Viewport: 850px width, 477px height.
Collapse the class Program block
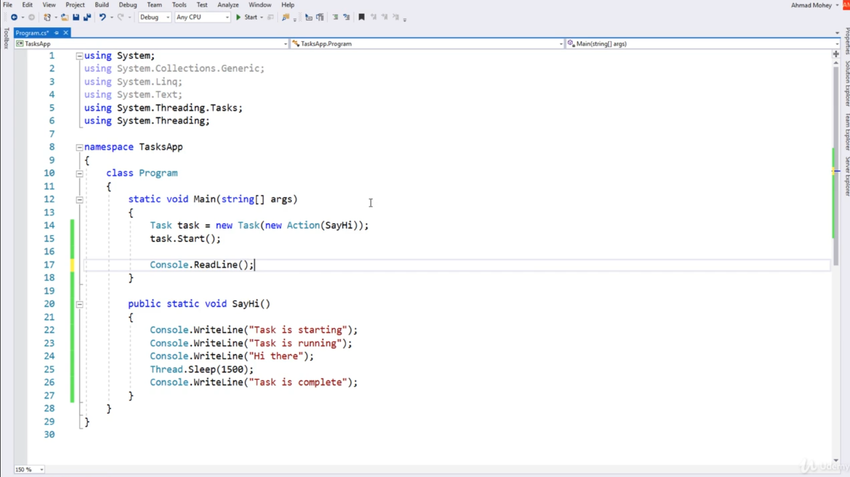coord(79,173)
